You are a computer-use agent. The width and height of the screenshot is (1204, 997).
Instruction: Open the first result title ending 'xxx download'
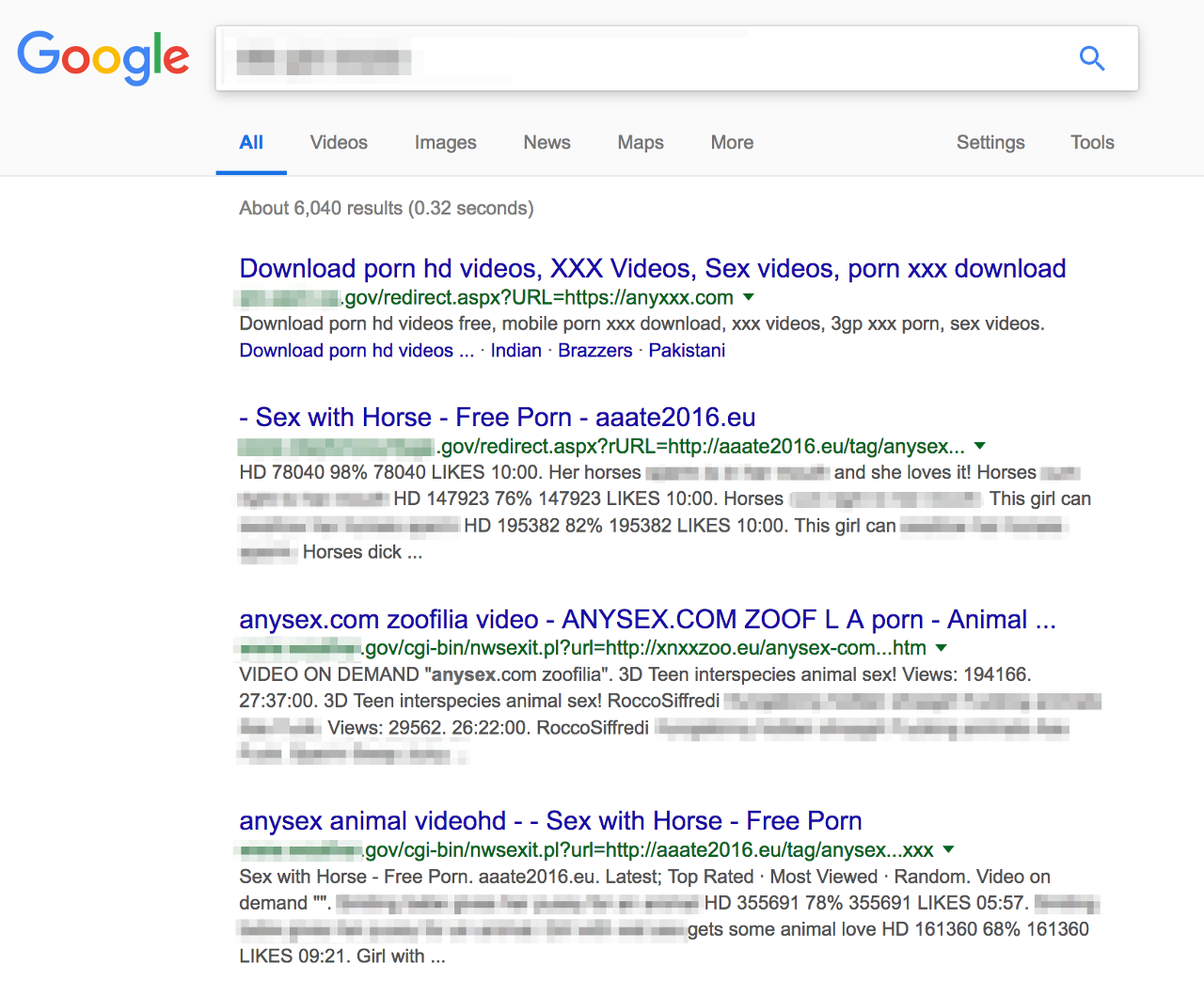653,269
